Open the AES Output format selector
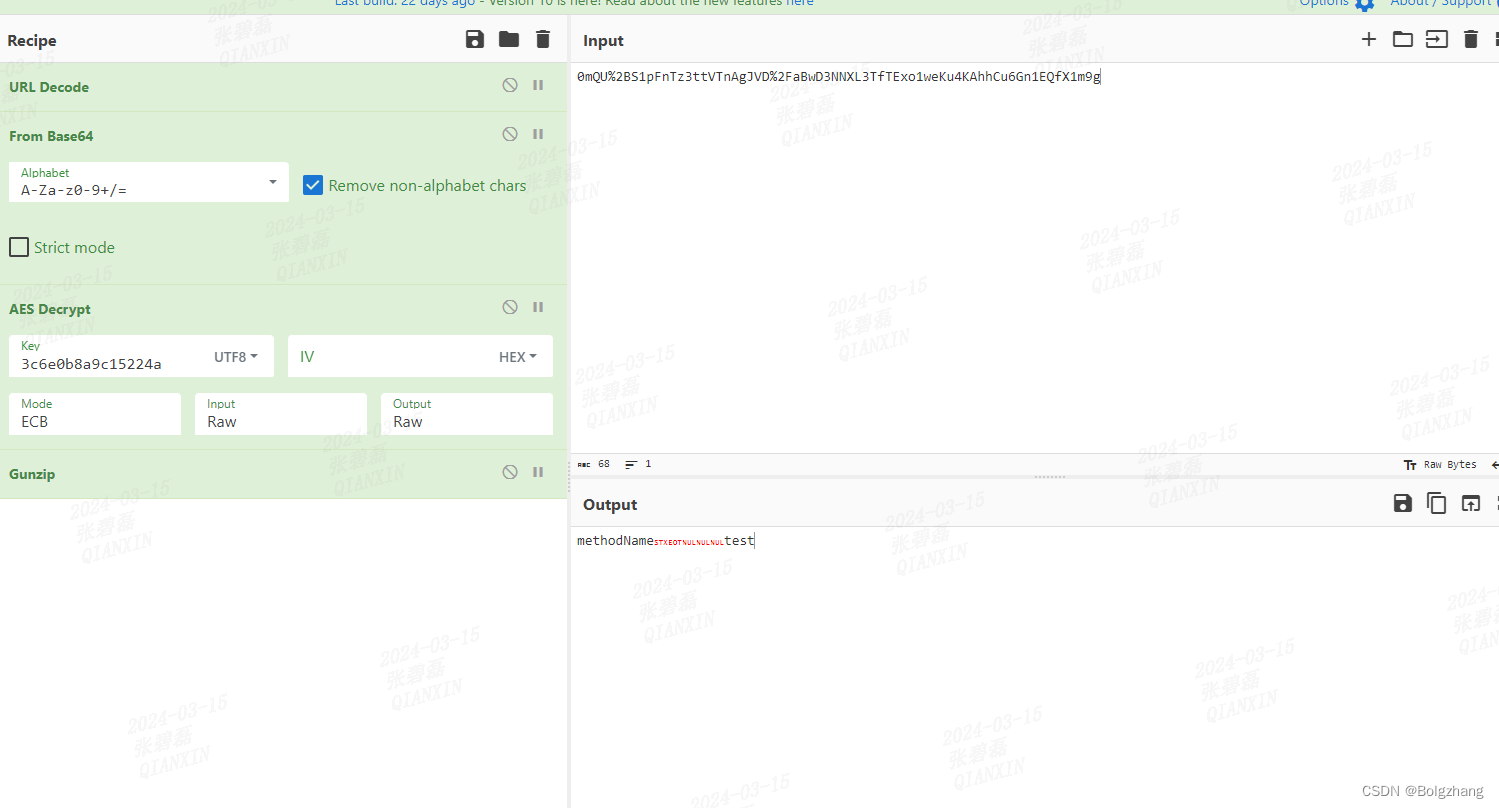 click(467, 414)
